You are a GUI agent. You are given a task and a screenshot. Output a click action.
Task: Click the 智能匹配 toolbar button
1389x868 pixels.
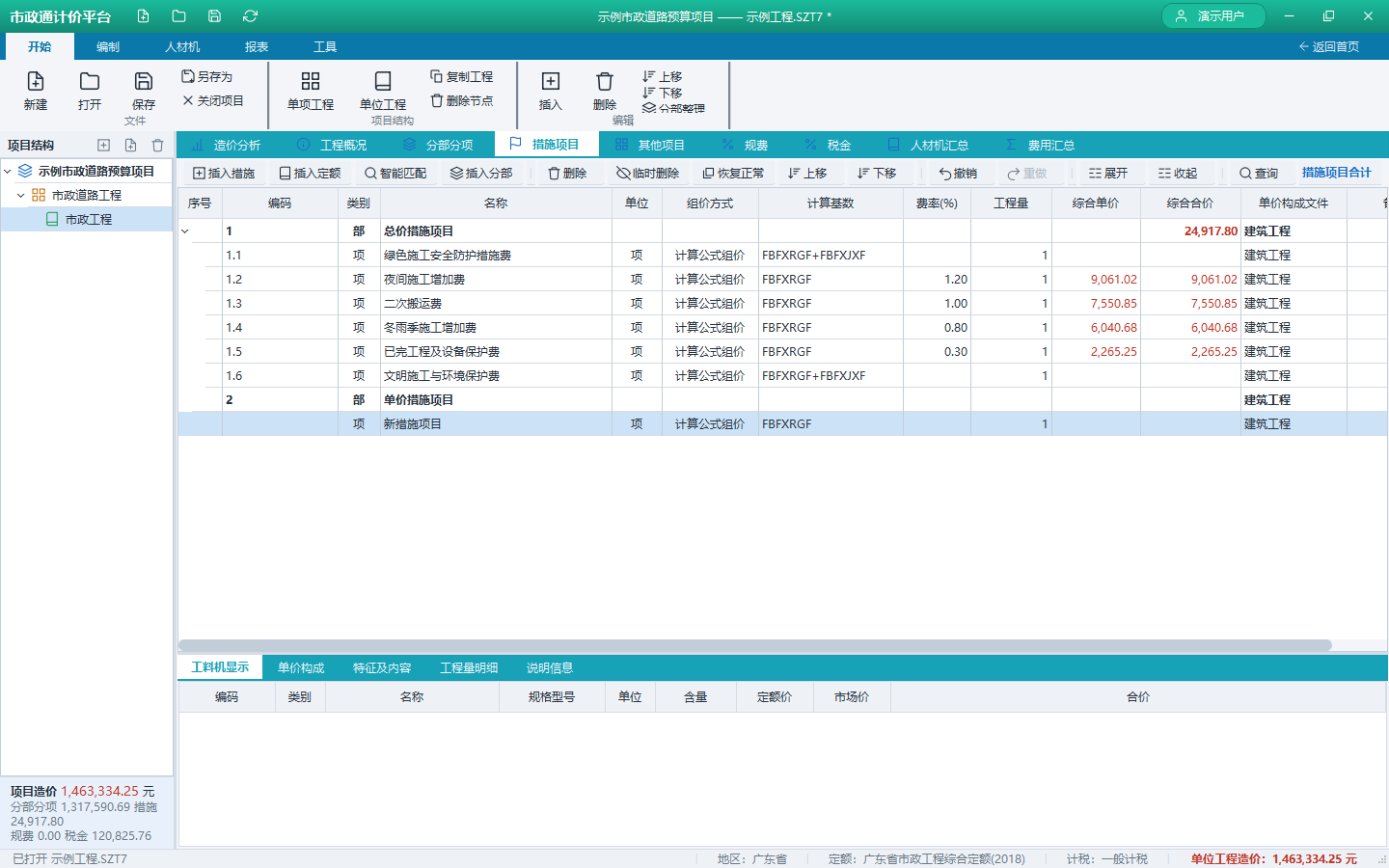point(395,174)
